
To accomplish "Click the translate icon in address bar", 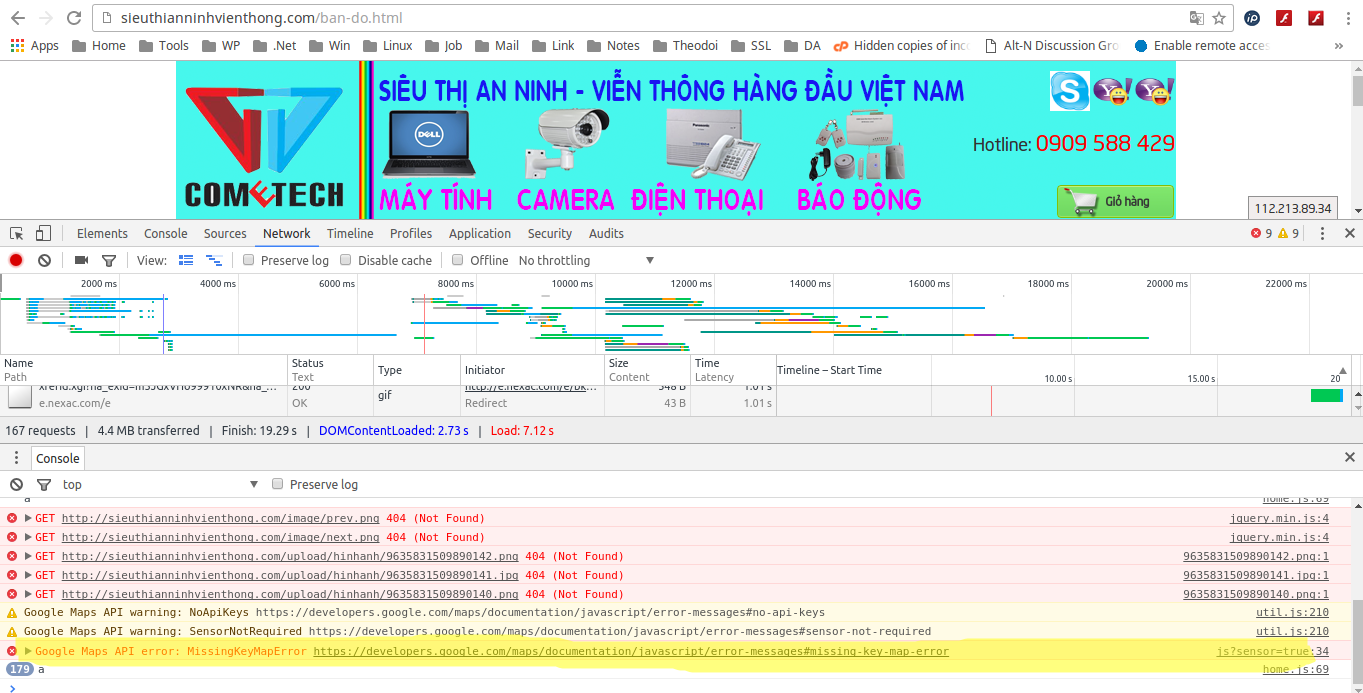I will pyautogui.click(x=1196, y=18).
